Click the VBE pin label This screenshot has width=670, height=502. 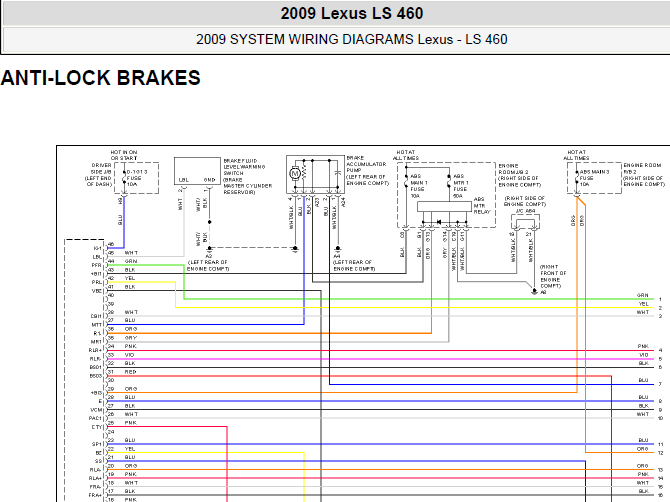tap(97, 291)
